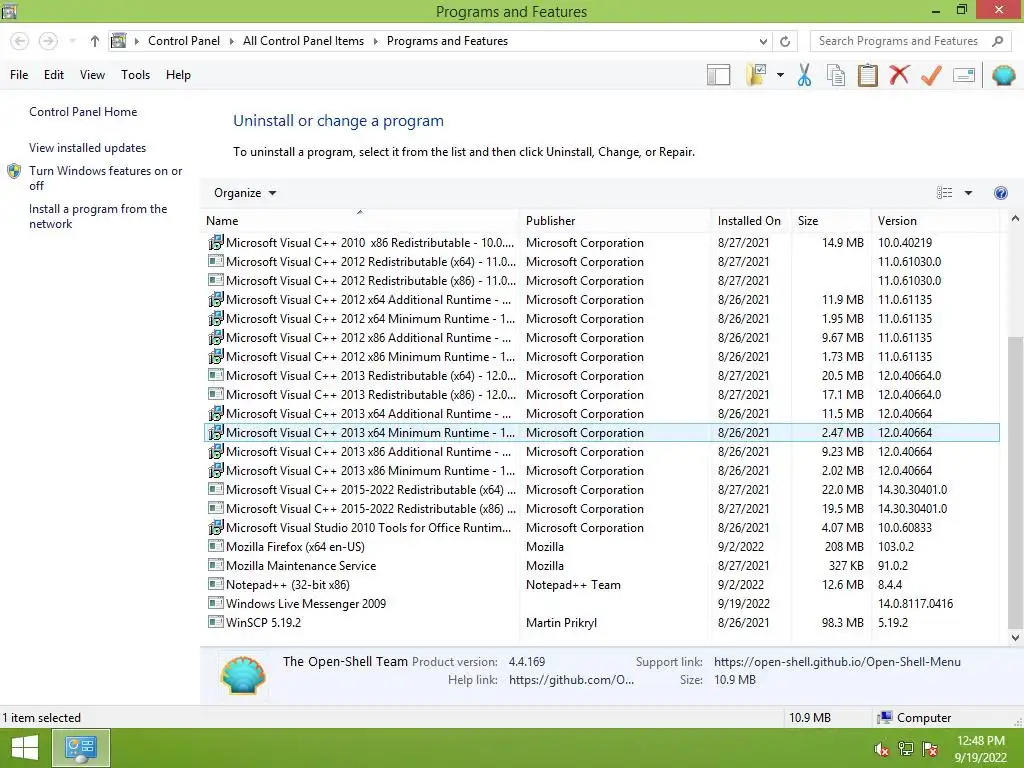Click the Firefox row program icon
Image resolution: width=1024 pixels, height=768 pixels.
click(x=216, y=546)
